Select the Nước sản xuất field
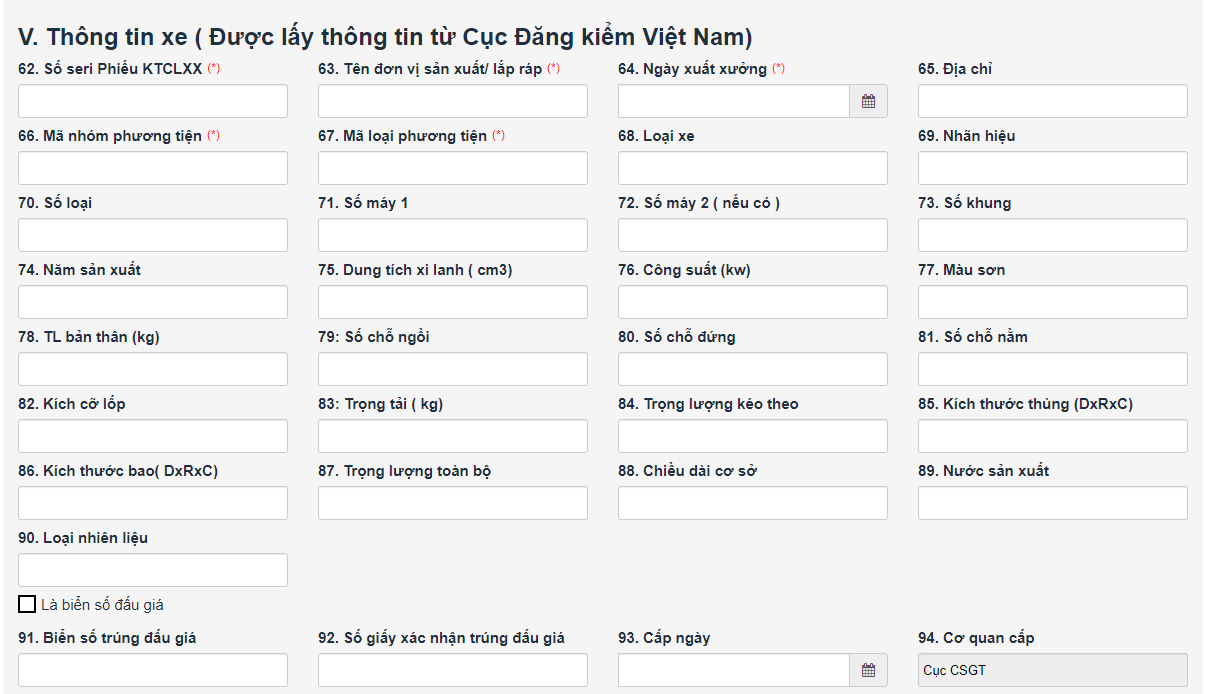 pos(1053,503)
